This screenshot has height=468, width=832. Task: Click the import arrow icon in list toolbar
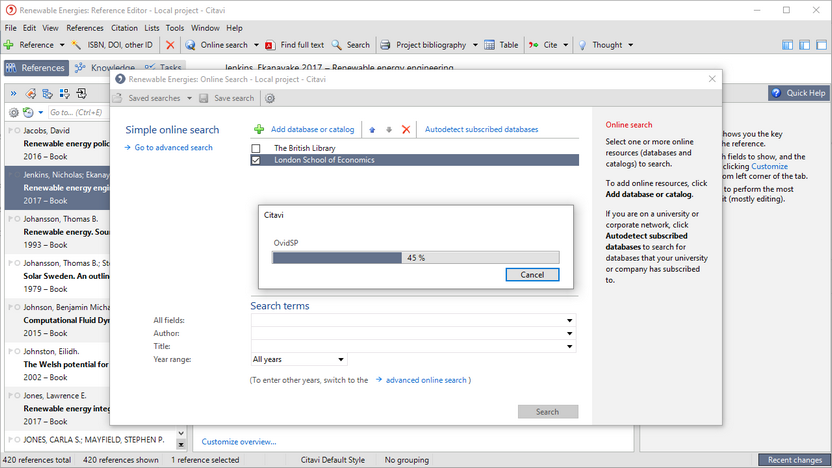pos(82,94)
